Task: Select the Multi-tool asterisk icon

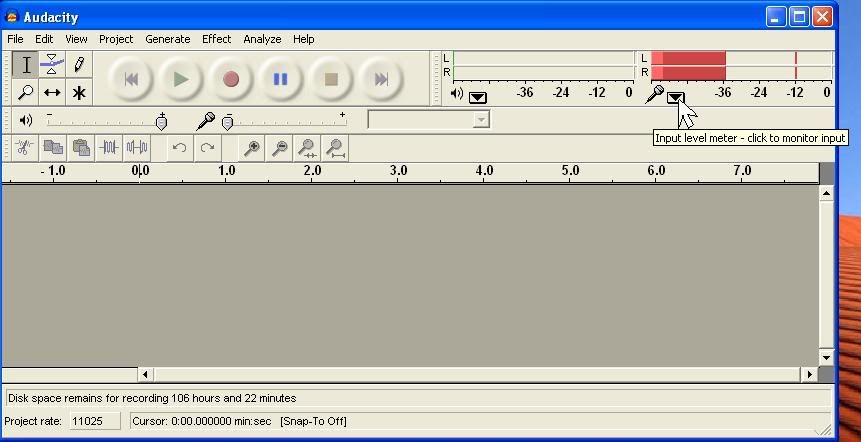Action: pos(79,92)
